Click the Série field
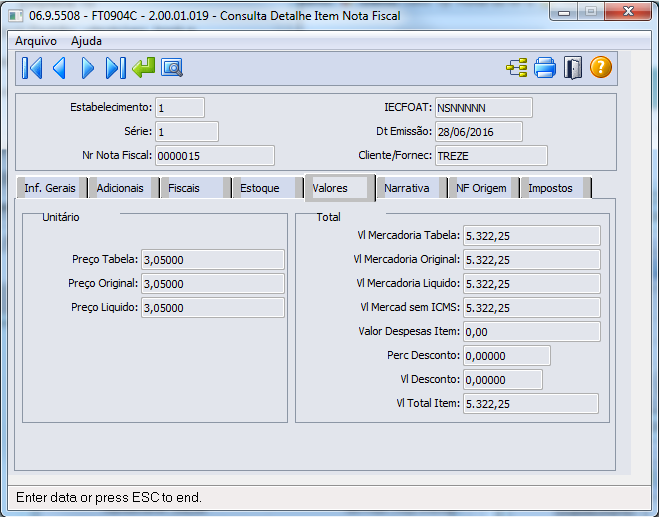The width and height of the screenshot is (659, 517). [x=187, y=132]
